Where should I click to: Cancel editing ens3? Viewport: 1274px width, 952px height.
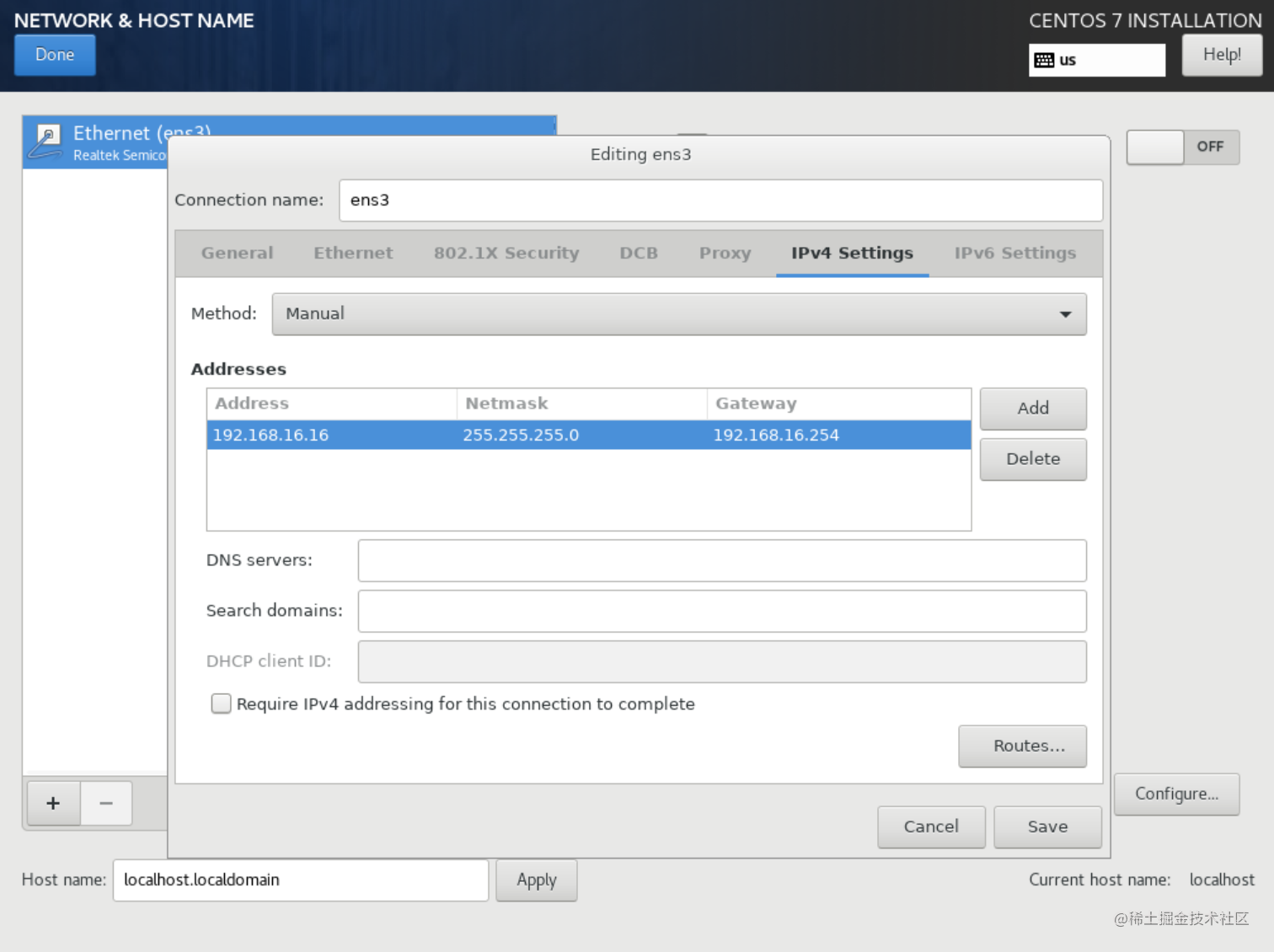[931, 826]
